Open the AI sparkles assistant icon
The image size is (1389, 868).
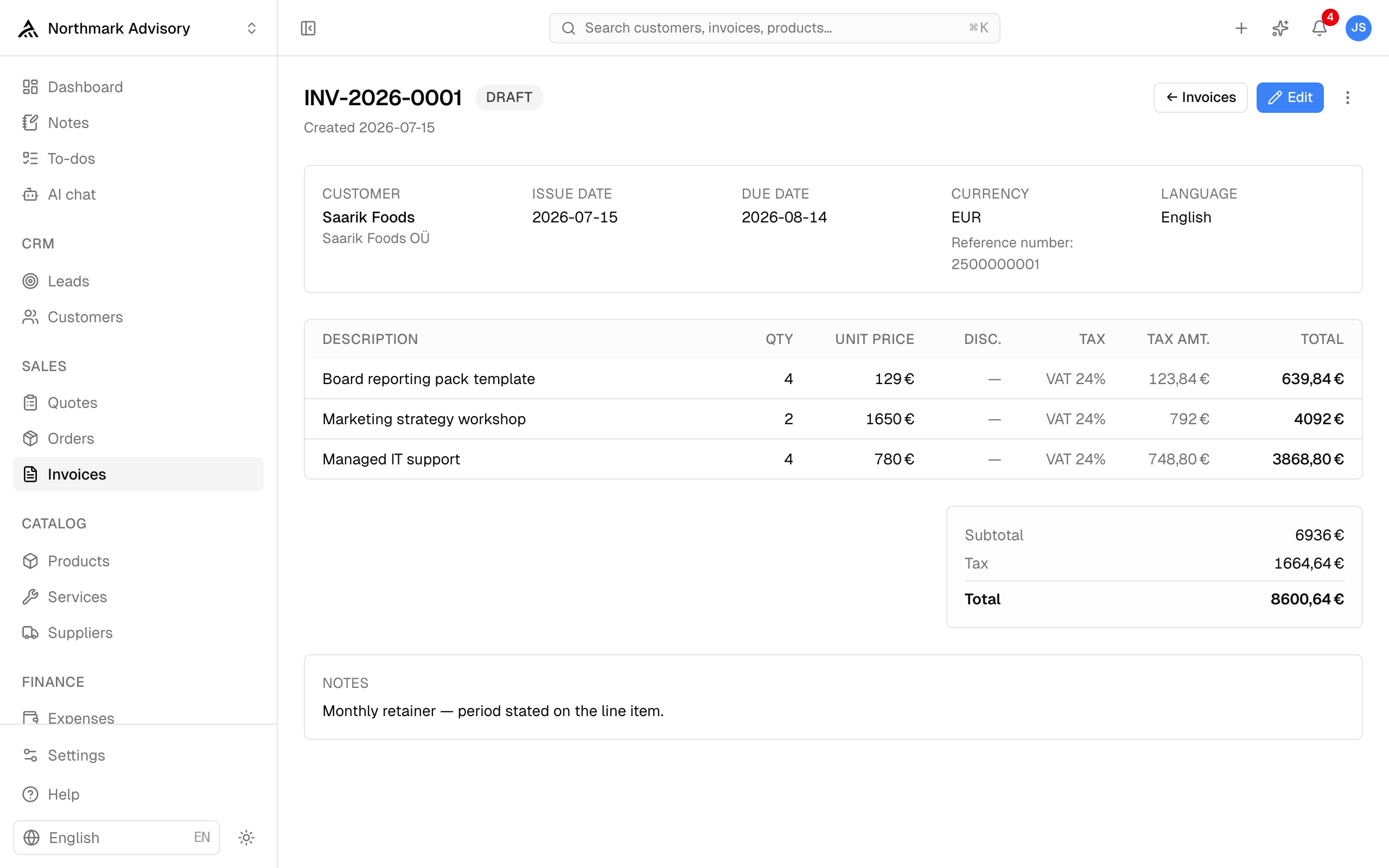click(1280, 28)
